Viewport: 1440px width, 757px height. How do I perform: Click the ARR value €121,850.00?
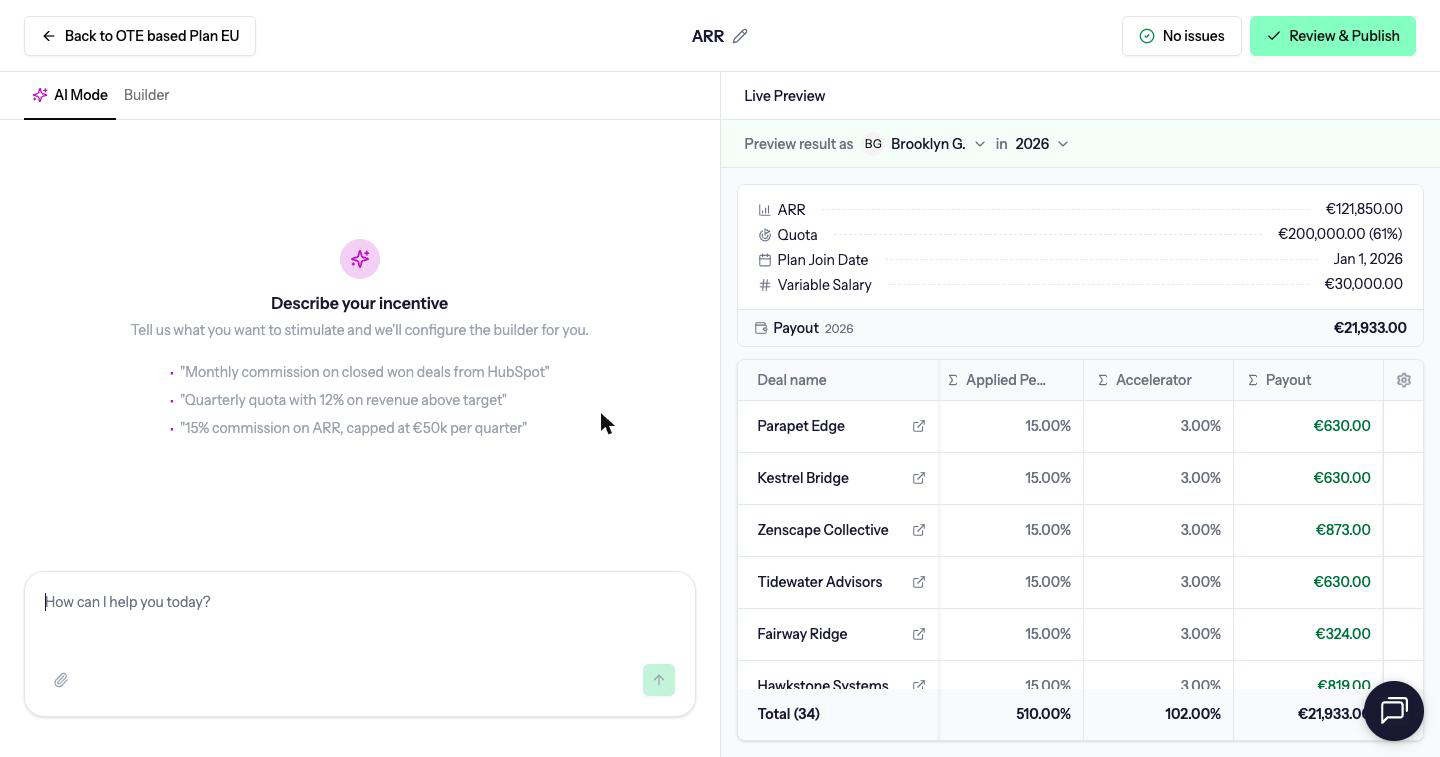click(x=1364, y=209)
